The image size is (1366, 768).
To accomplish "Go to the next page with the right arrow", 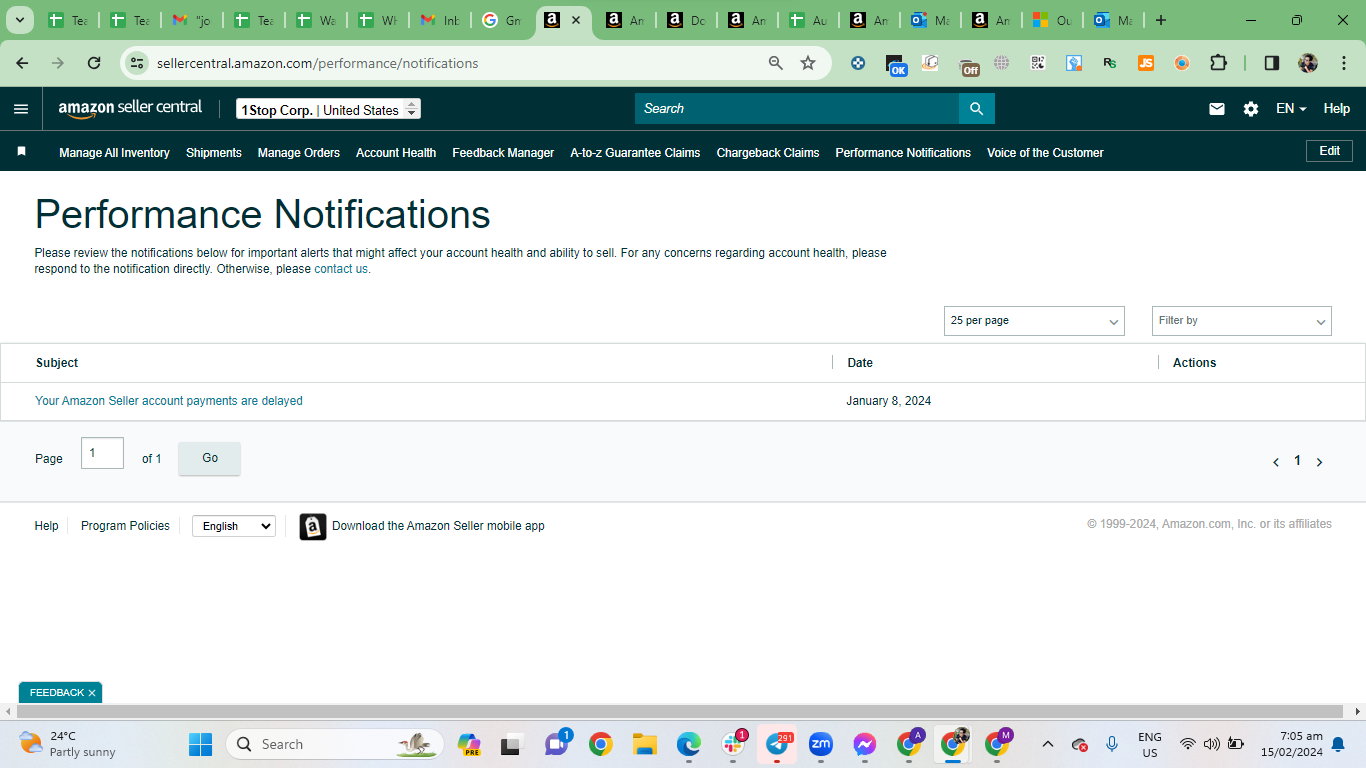I will click(1320, 462).
